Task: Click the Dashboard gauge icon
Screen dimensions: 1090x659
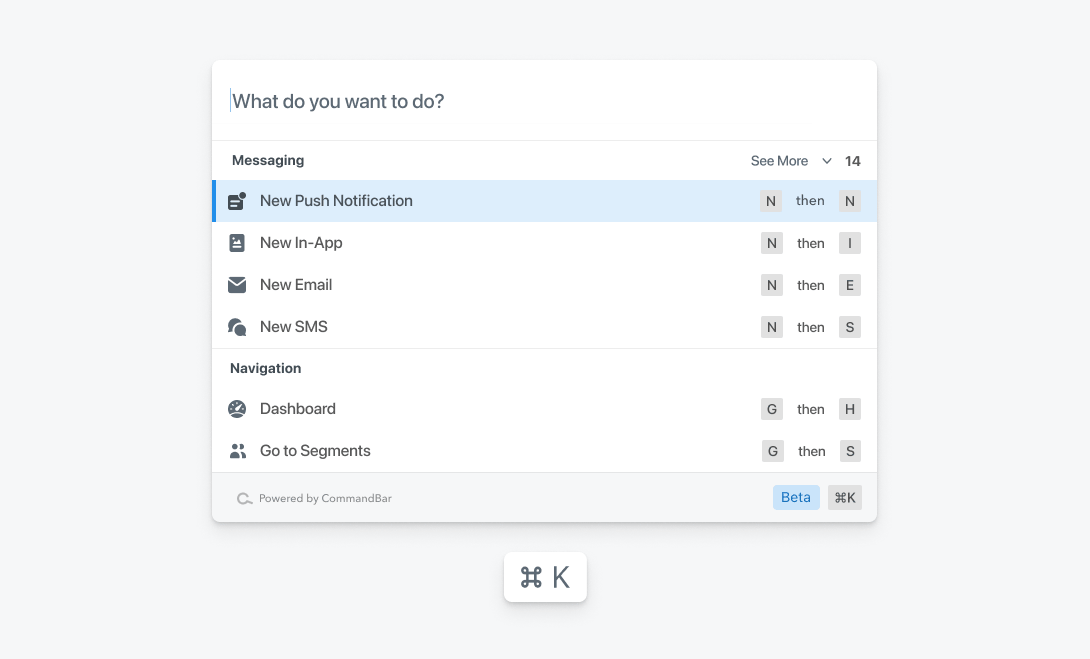Action: (237, 409)
